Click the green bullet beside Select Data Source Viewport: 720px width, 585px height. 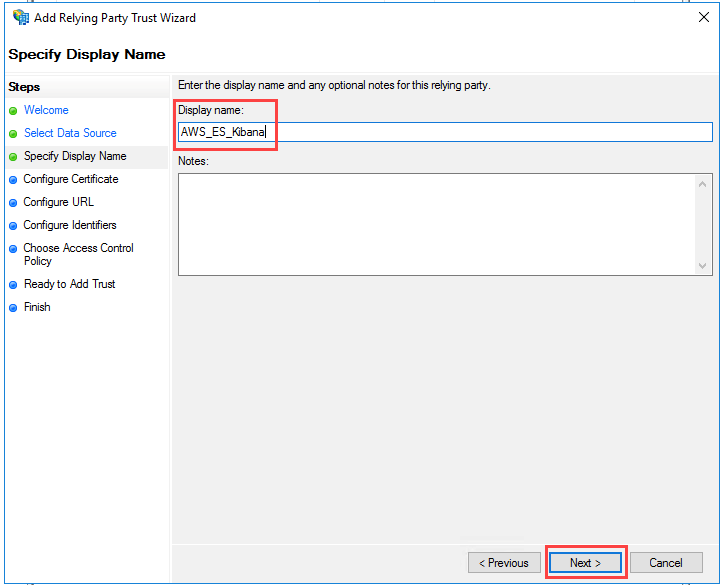[13, 134]
